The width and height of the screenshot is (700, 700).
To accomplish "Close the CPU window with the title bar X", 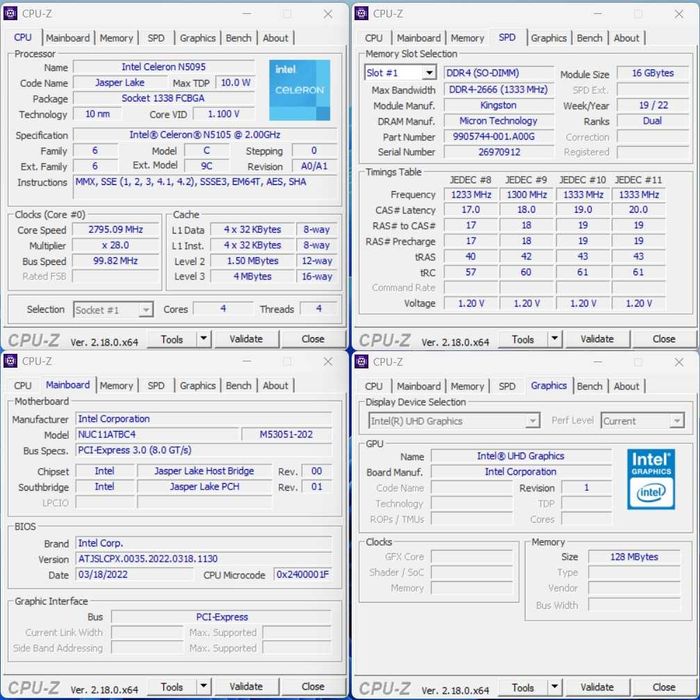I will 328,14.
